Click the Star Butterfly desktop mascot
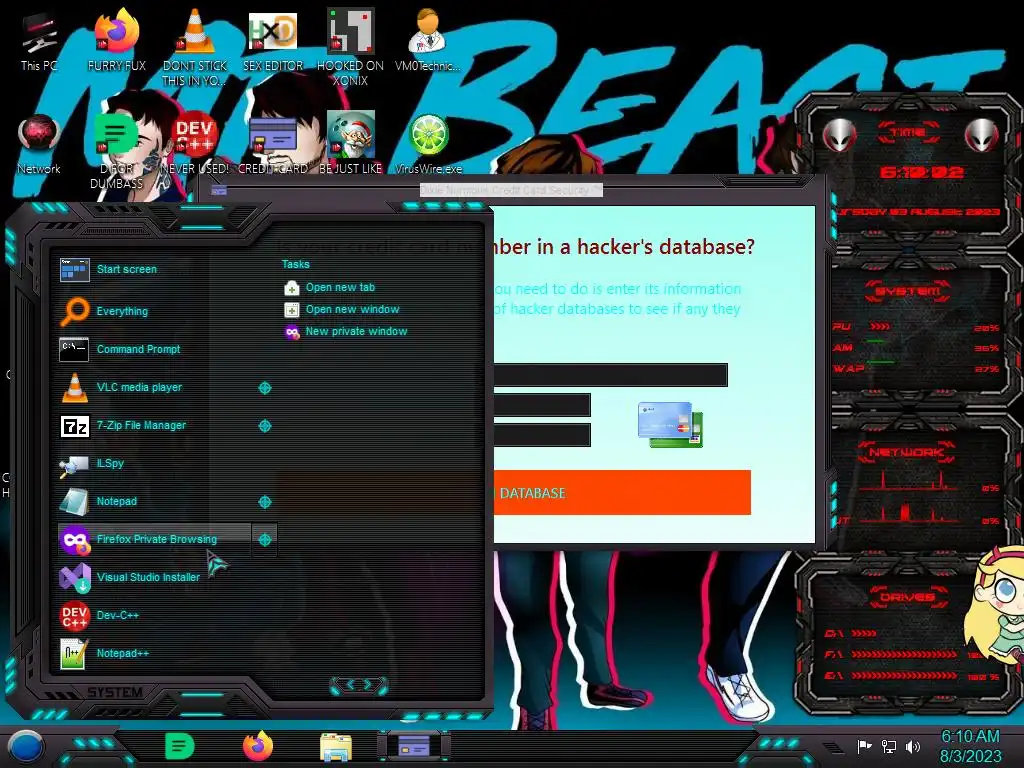 tap(997, 606)
